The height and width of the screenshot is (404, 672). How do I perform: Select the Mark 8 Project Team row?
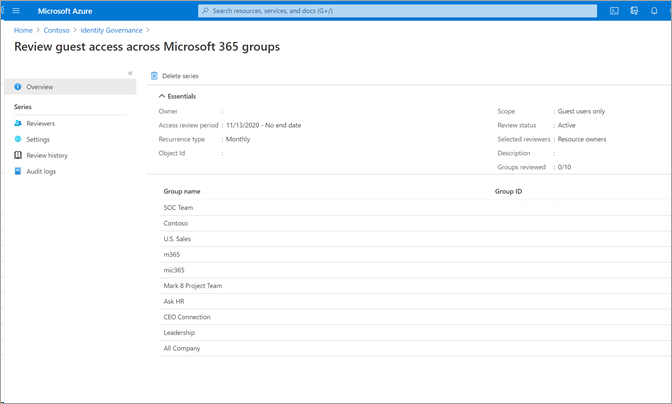coord(193,285)
